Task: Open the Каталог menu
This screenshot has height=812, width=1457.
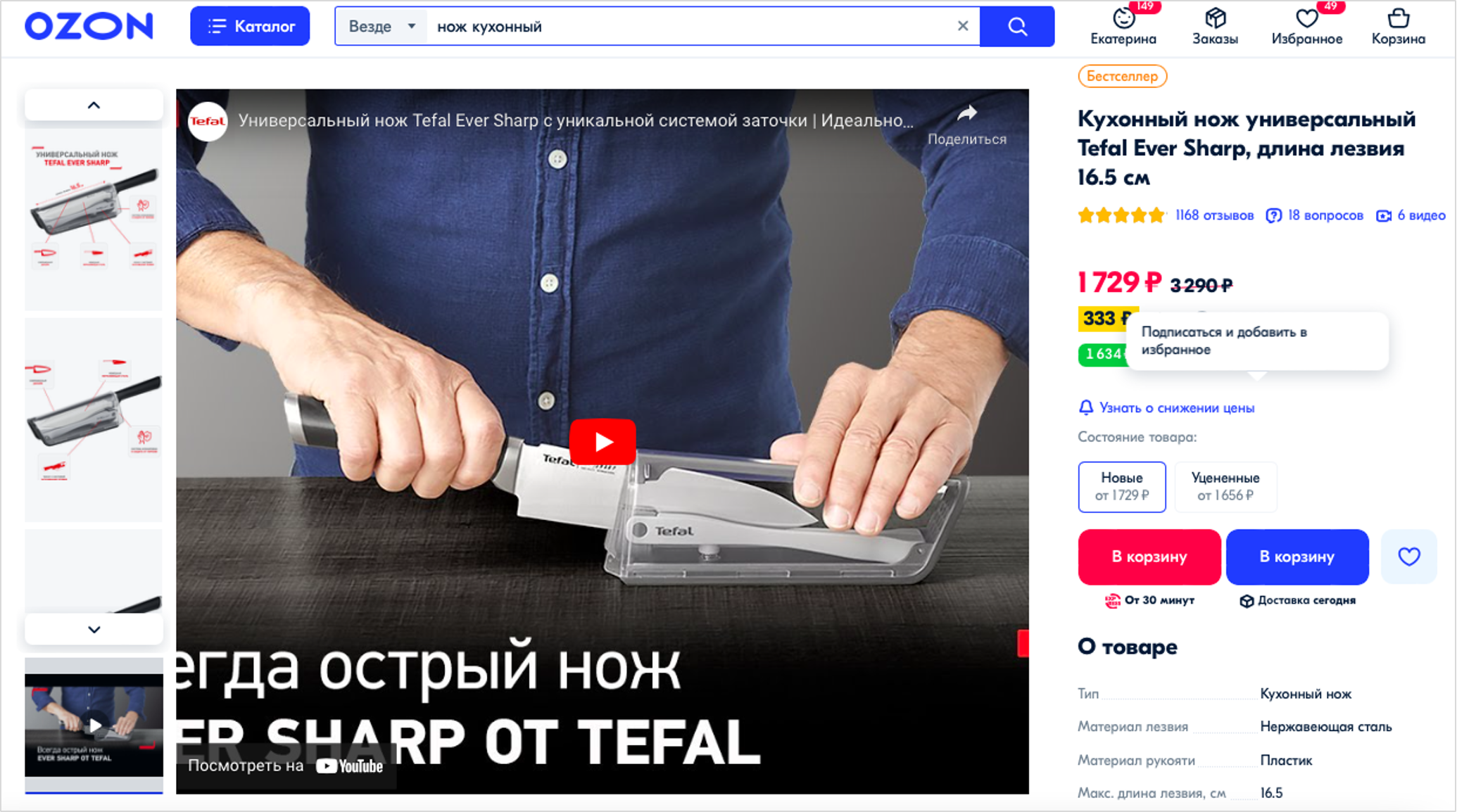Action: click(250, 26)
